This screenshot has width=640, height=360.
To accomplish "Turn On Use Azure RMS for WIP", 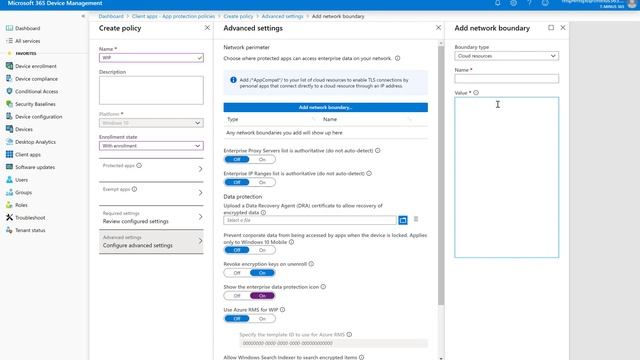I will (262, 318).
